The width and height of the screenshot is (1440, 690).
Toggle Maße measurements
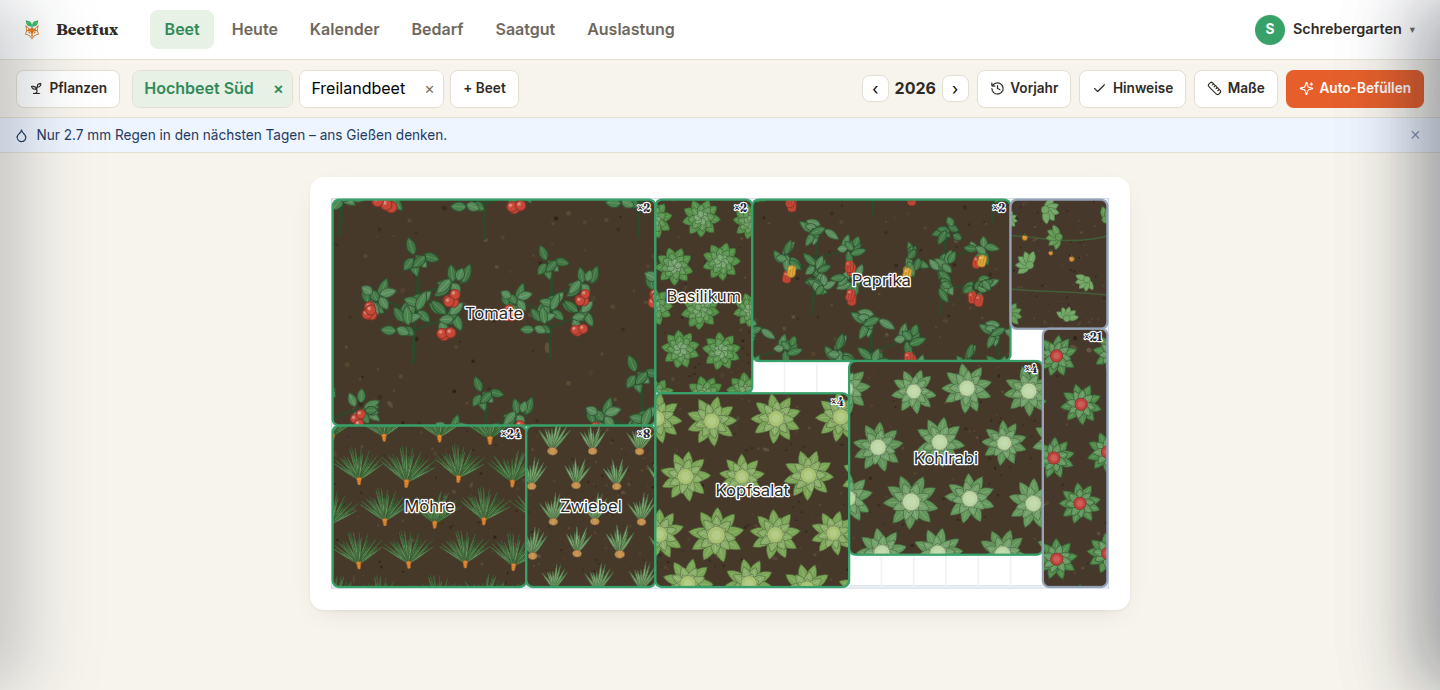click(x=1236, y=88)
